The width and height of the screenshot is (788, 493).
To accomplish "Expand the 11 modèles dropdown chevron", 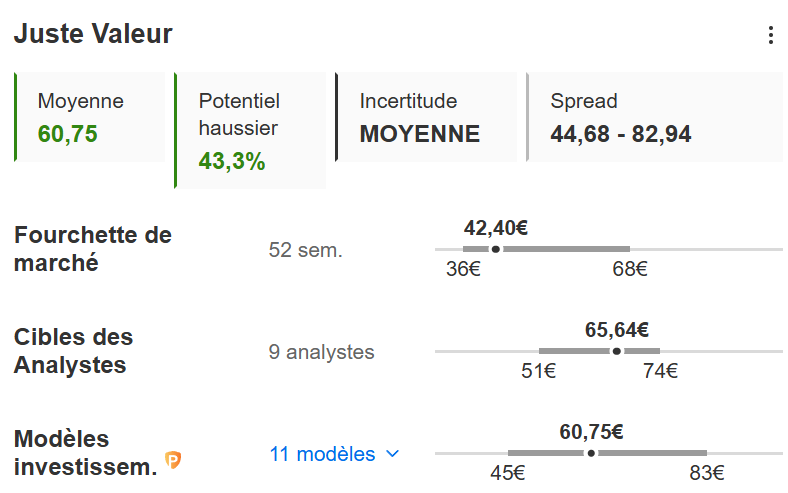I will pos(393,454).
